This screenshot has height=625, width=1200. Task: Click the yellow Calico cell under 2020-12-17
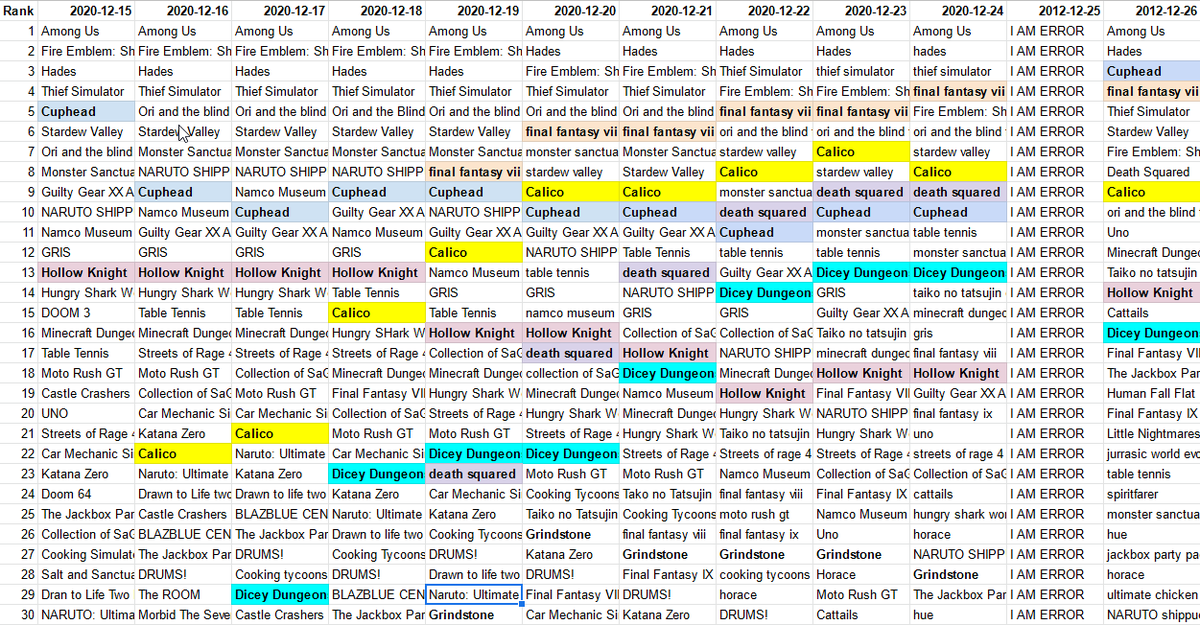(281, 433)
